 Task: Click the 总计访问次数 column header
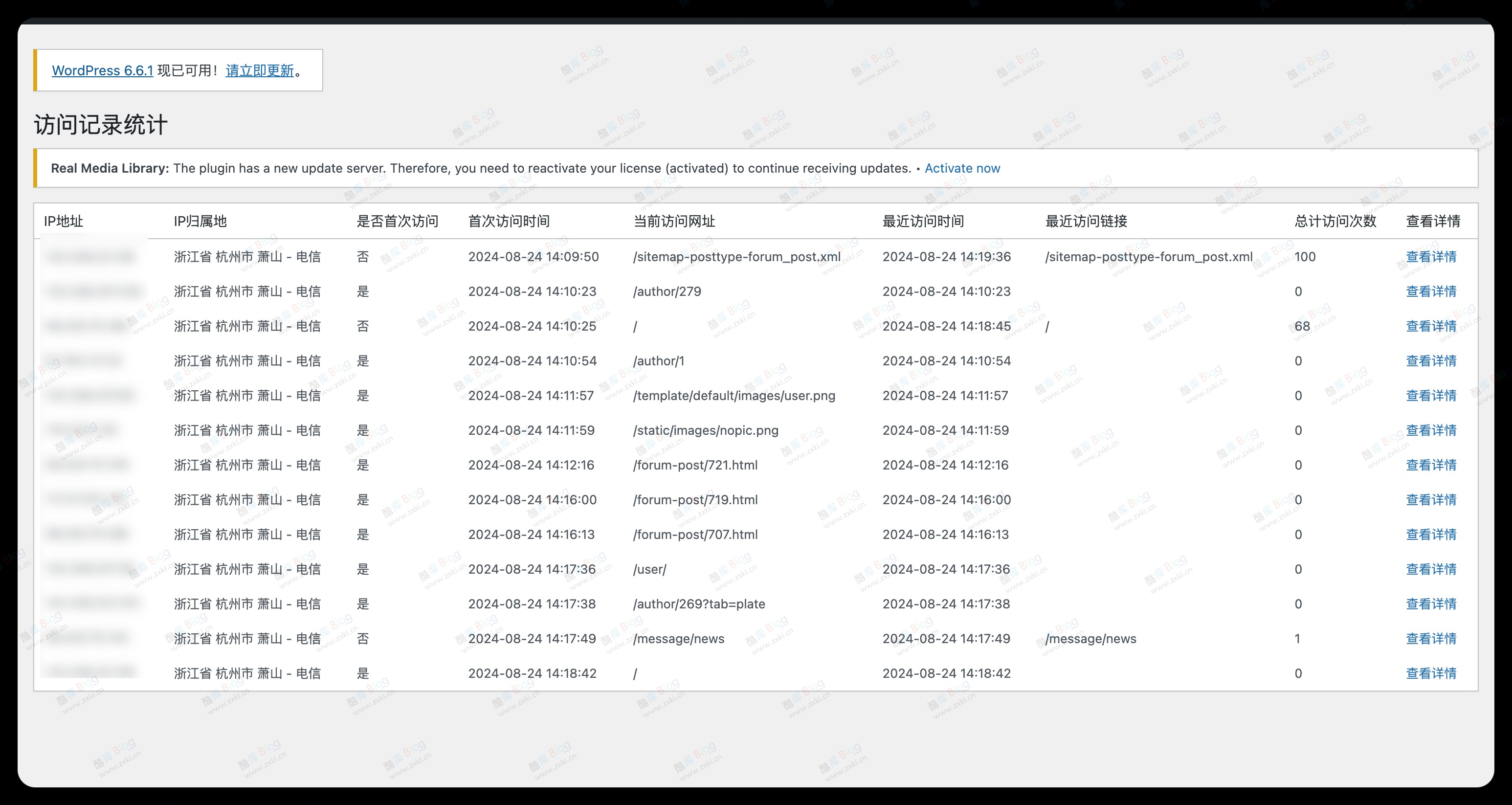pos(1335,222)
